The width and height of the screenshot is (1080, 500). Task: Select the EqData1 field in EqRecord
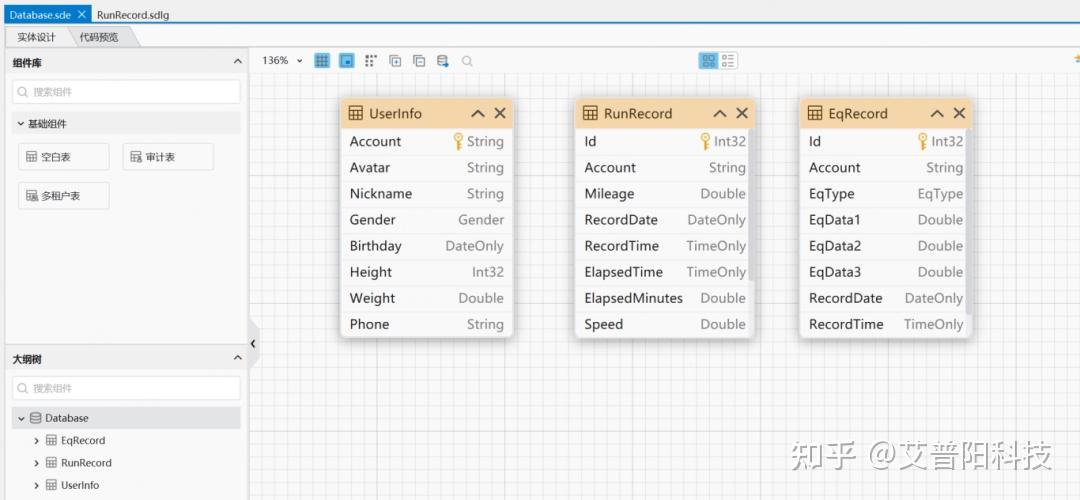[884, 220]
